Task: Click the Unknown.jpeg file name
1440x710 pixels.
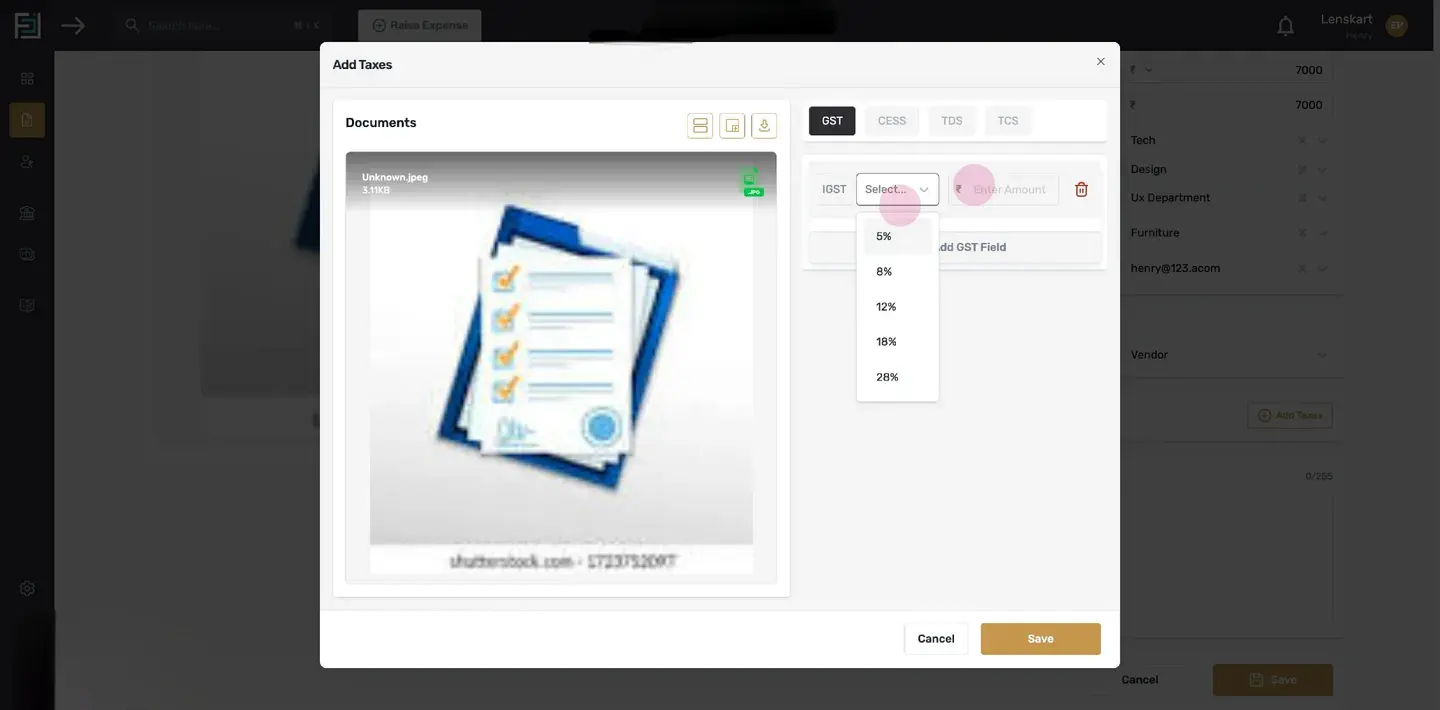Action: pos(395,177)
